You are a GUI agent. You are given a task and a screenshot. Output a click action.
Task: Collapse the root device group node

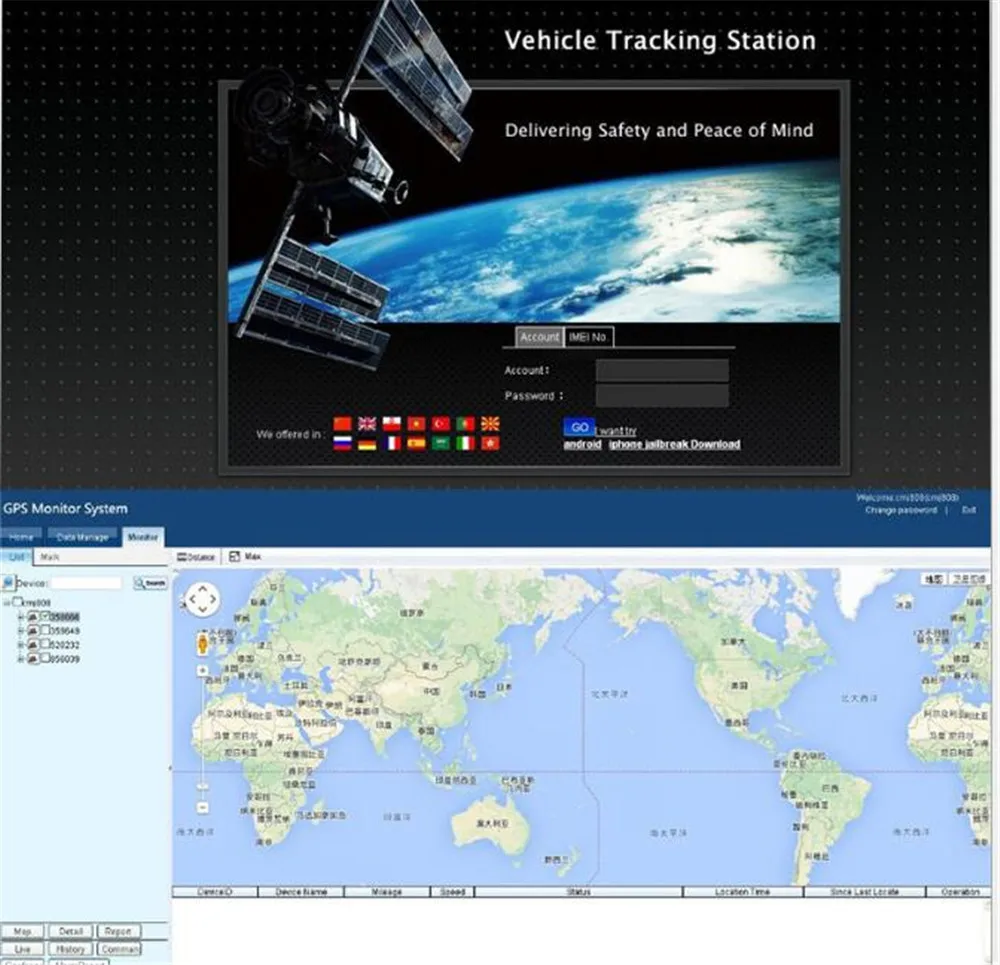pos(7,603)
